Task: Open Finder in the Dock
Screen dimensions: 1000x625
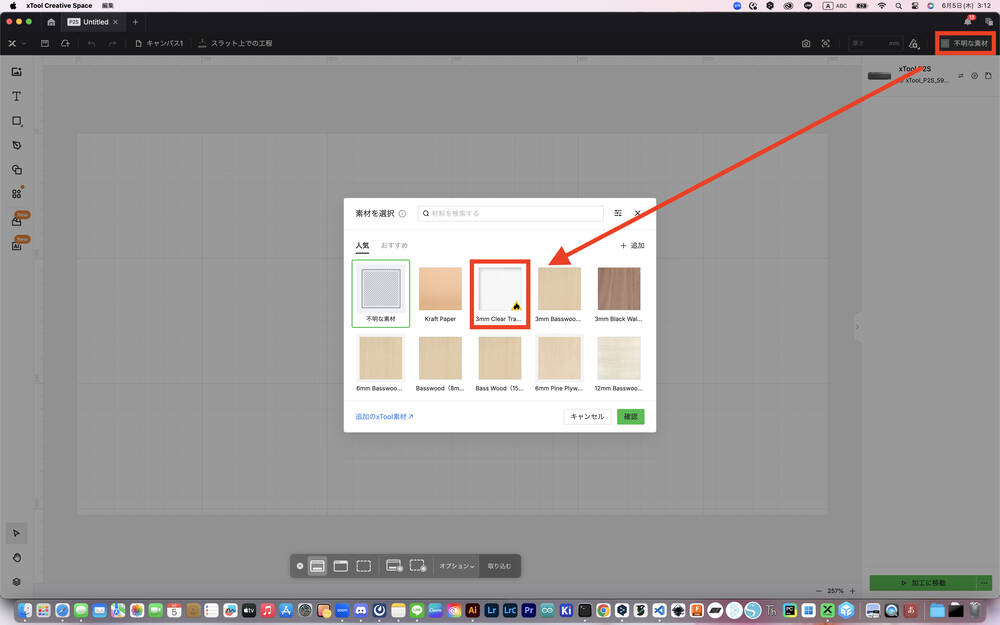Action: point(24,610)
